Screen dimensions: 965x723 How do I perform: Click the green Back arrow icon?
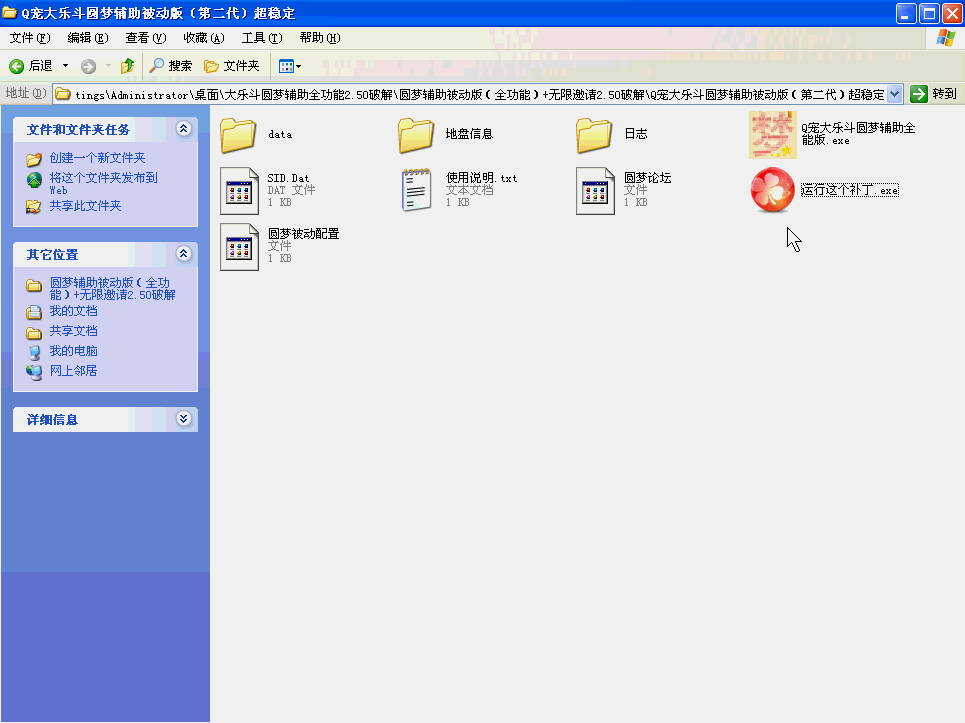[17, 66]
